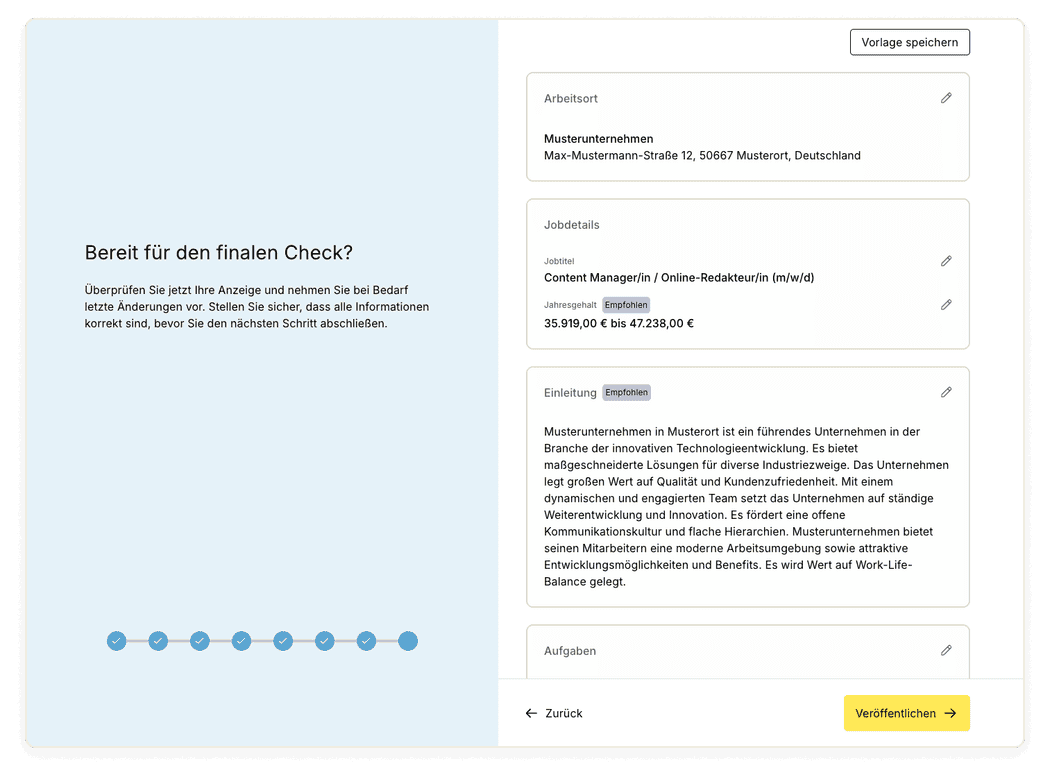Edit the Einleitung section via pencil icon
This screenshot has height=780, width=1050.
tap(946, 392)
